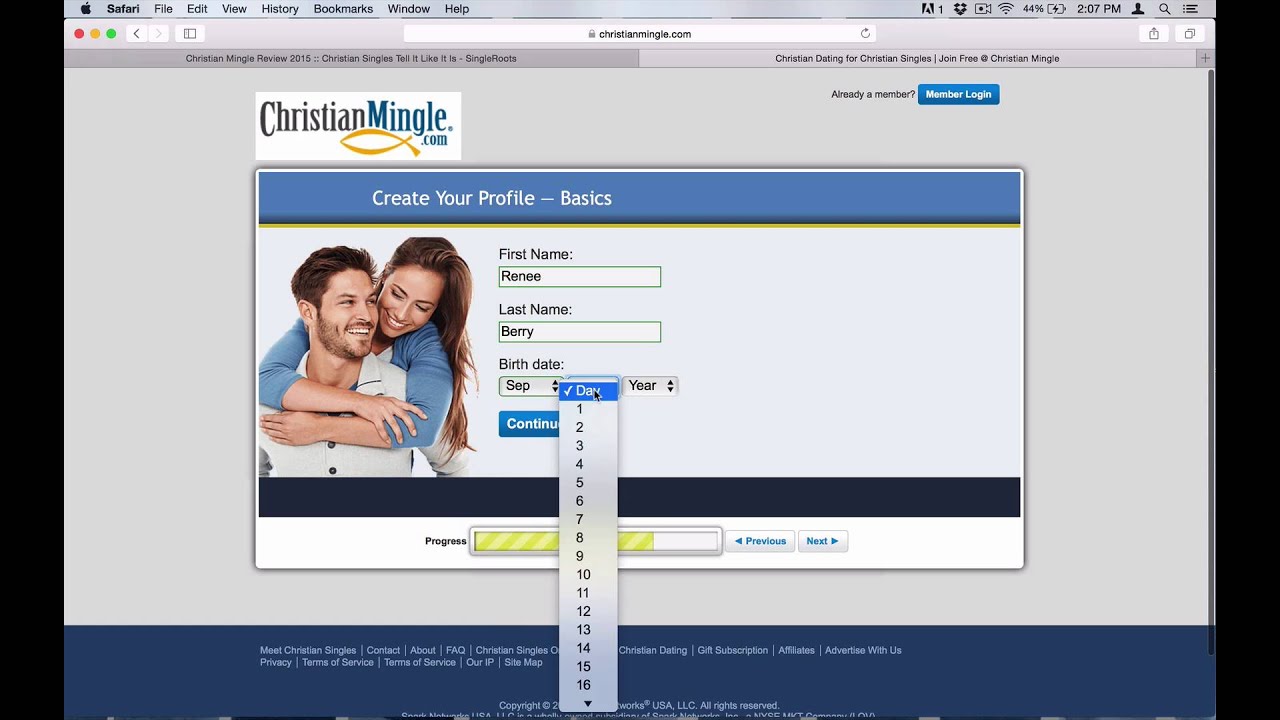This screenshot has width=1280, height=720.
Task: Click the Next button
Action: pos(823,541)
